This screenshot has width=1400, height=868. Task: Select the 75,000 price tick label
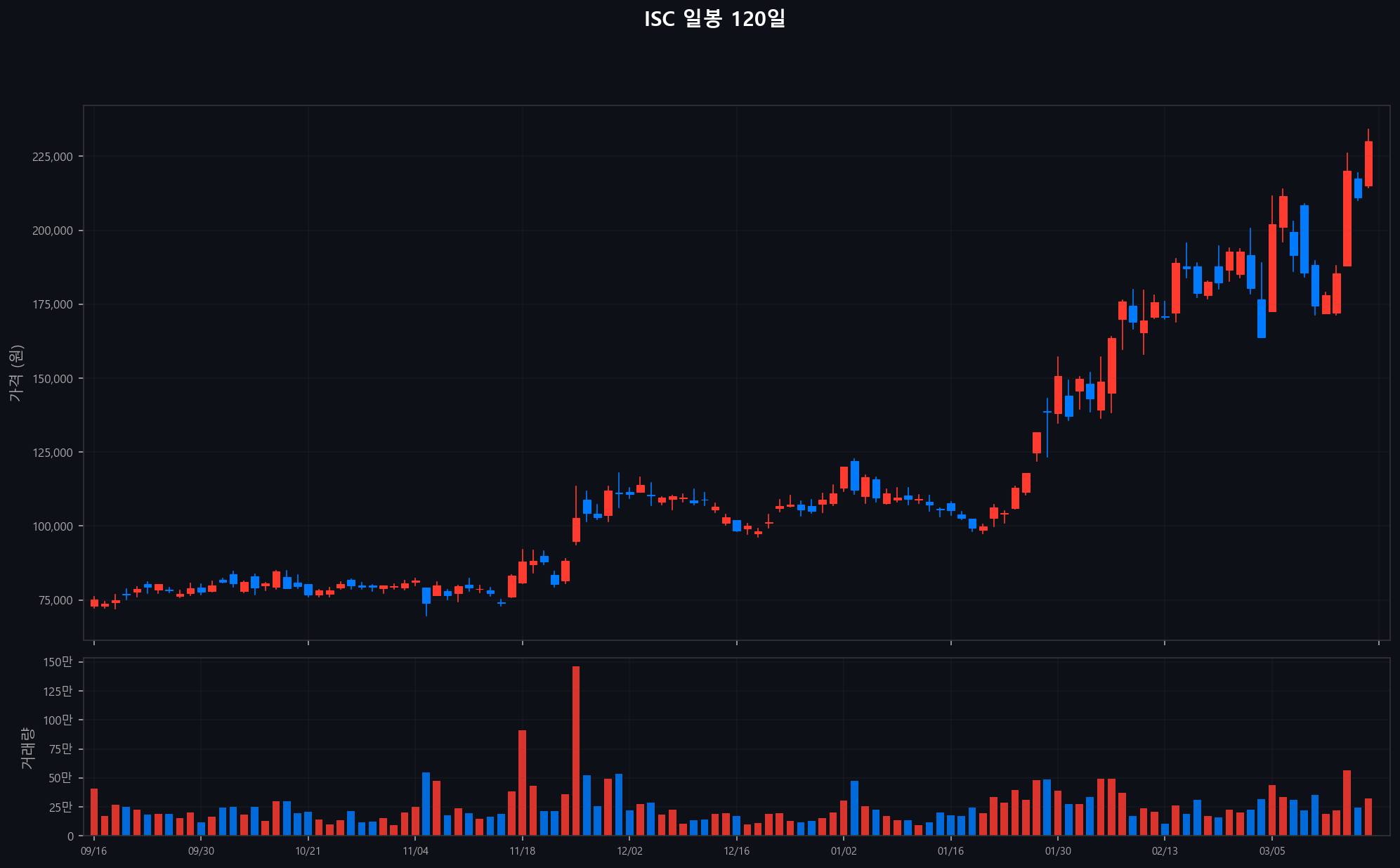pos(55,600)
